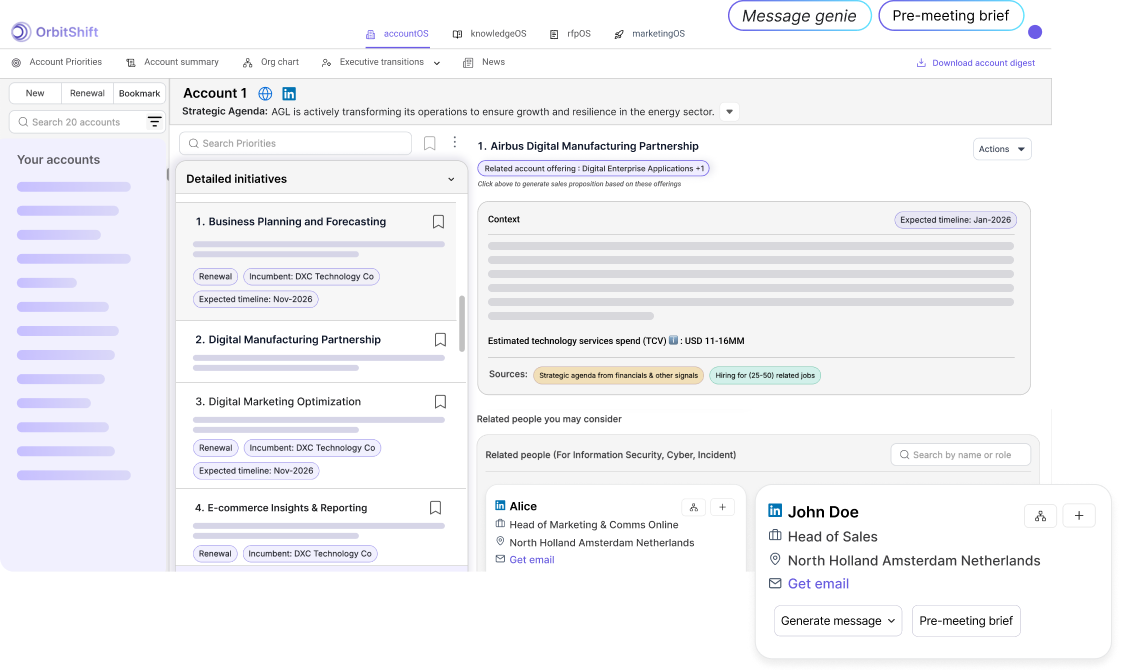Select the Renewal accounts filter
Viewport: 1122px width, 670px height.
pyautogui.click(x=87, y=93)
